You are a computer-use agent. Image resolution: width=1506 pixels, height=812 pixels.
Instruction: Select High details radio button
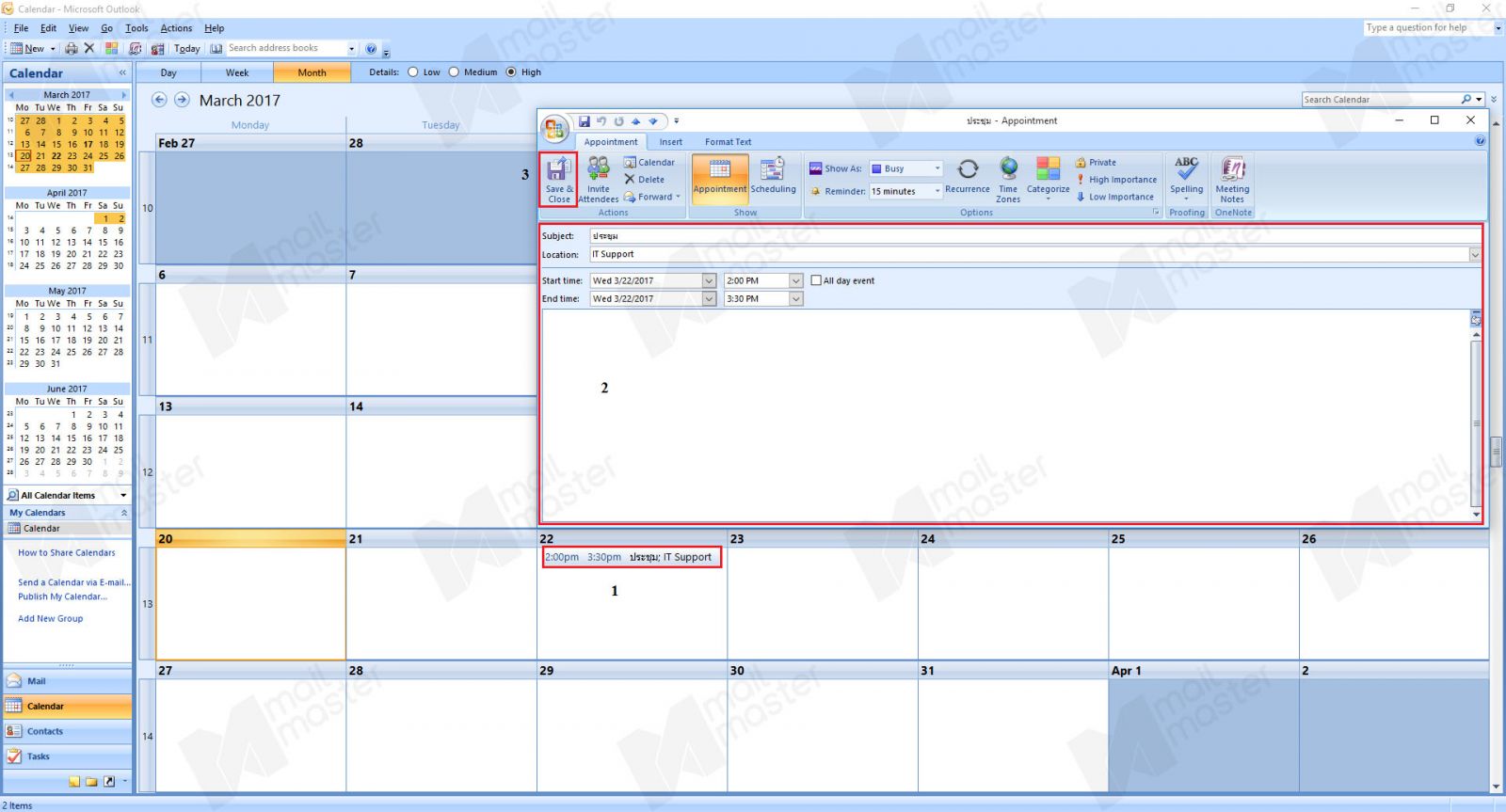point(511,72)
